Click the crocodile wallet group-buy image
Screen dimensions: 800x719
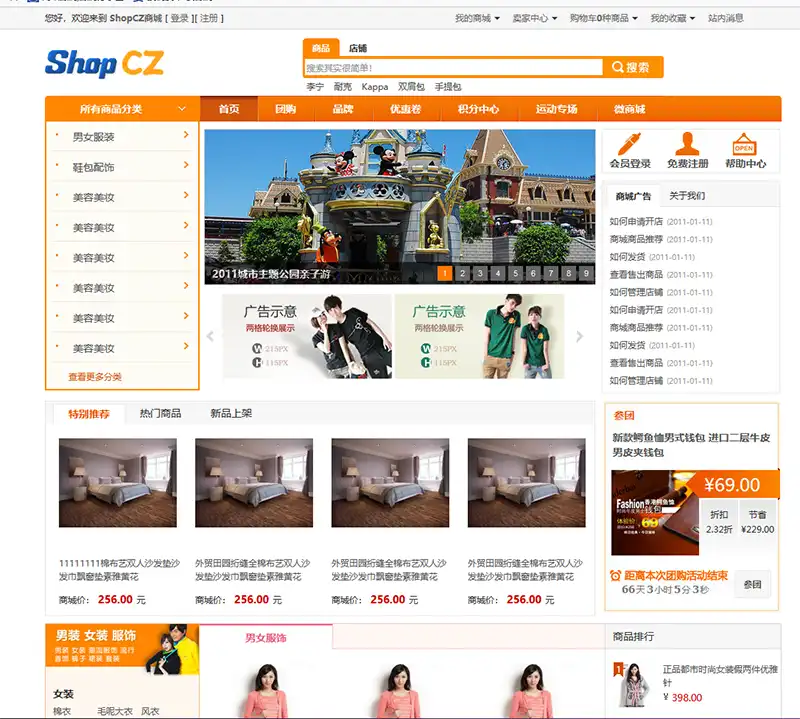point(655,512)
